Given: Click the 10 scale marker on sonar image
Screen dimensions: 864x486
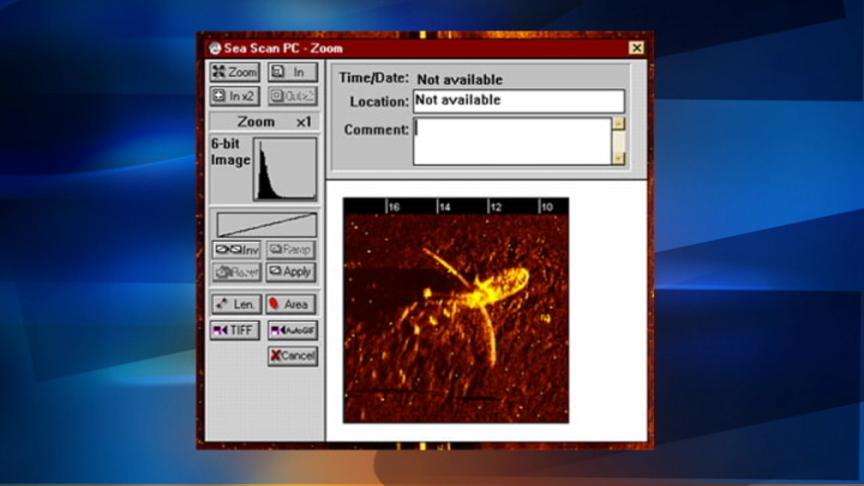Looking at the screenshot, I should [546, 207].
